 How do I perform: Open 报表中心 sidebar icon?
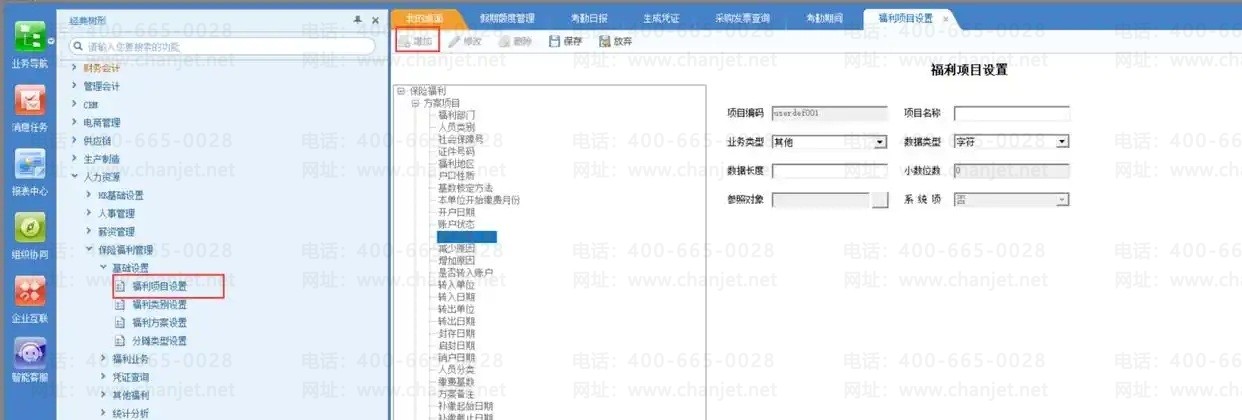(28, 165)
